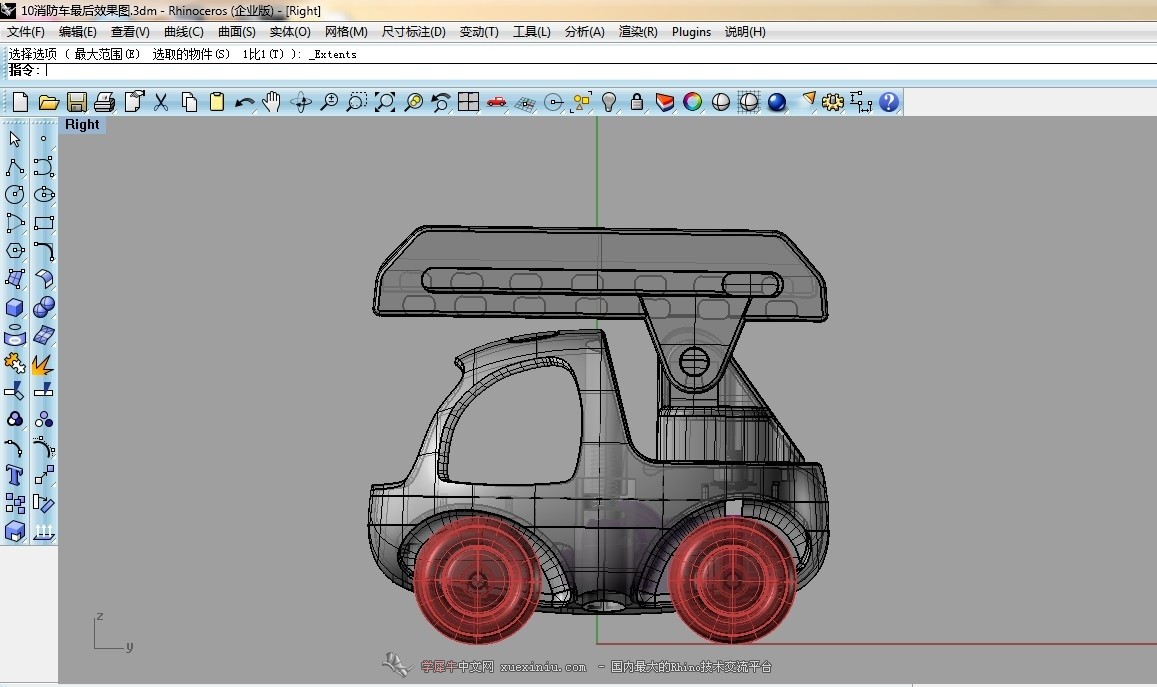Click the Print icon
Viewport: 1157px width, 687px height.
coord(105,102)
